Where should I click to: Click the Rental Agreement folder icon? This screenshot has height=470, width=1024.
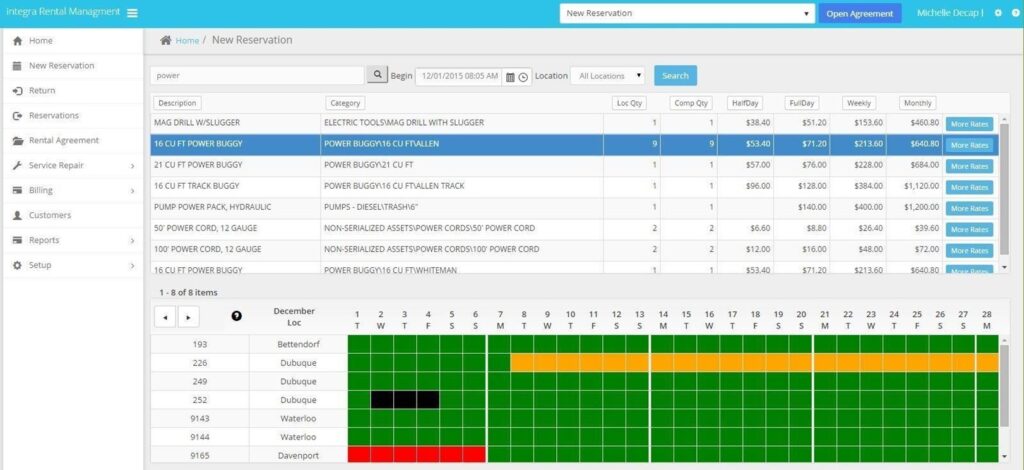[18, 140]
